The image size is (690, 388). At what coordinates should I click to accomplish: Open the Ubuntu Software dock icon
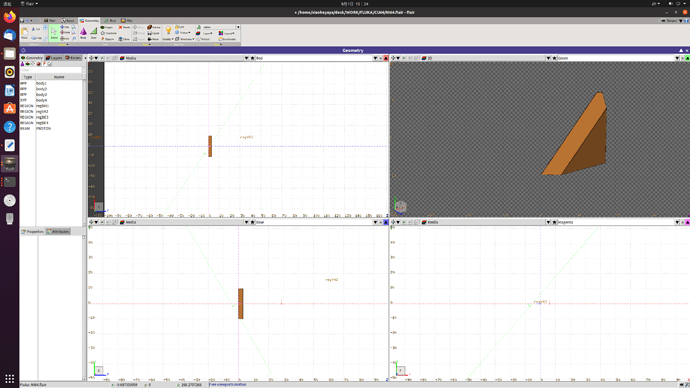pyautogui.click(x=9, y=109)
